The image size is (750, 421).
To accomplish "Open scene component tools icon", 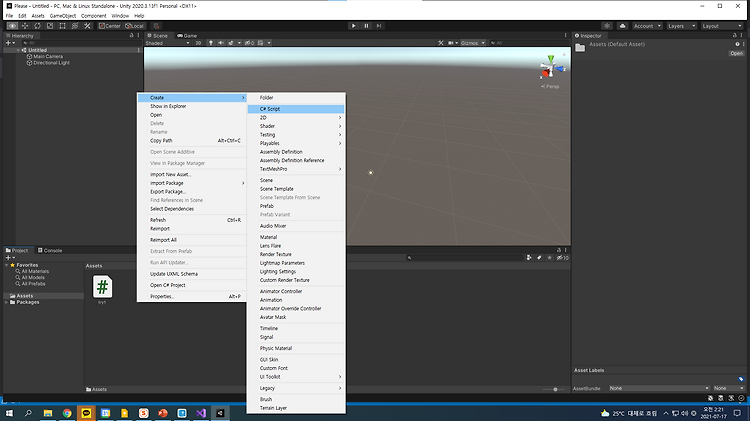I will coord(441,43).
